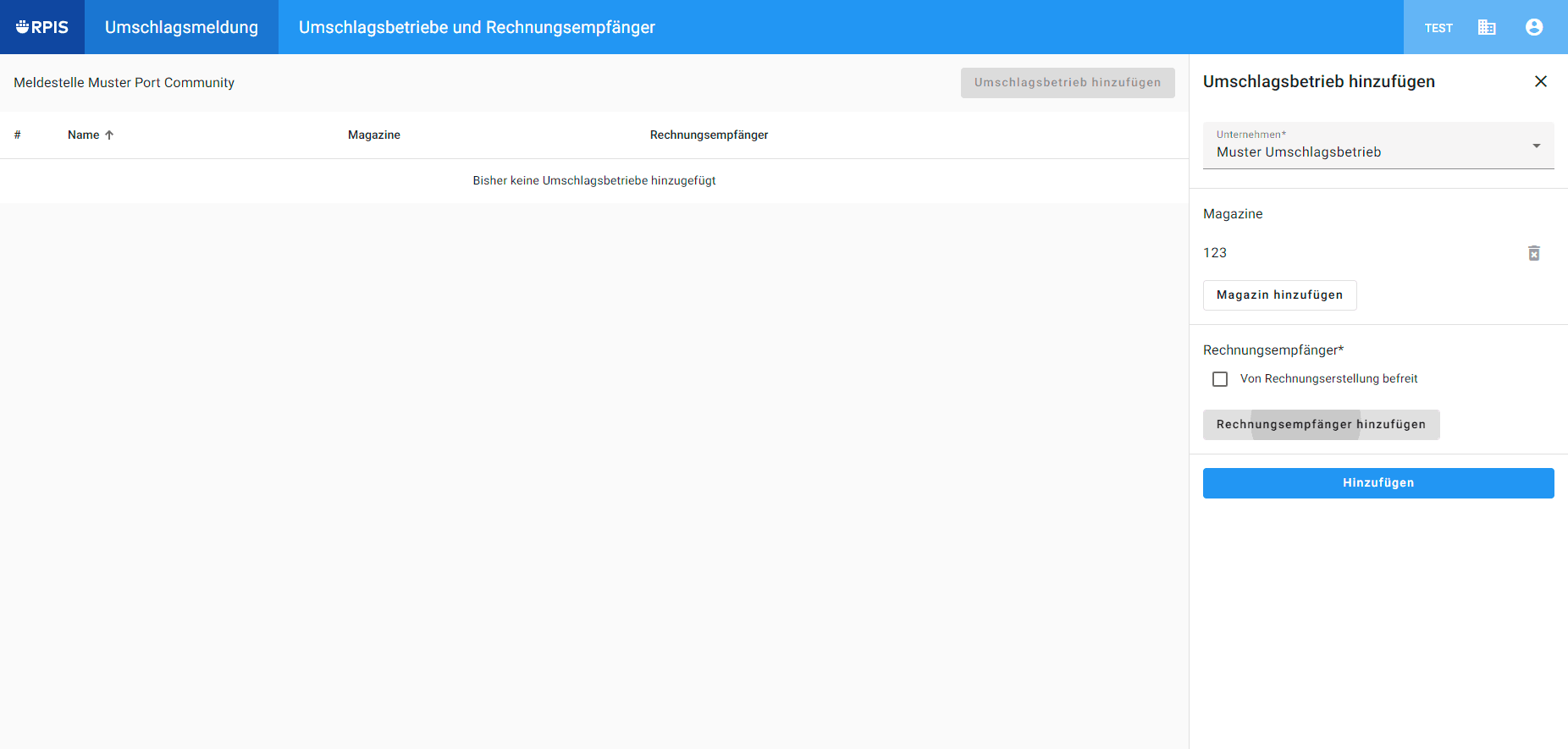Click the TEST environment label
The height and width of the screenshot is (749, 1568).
1438,28
